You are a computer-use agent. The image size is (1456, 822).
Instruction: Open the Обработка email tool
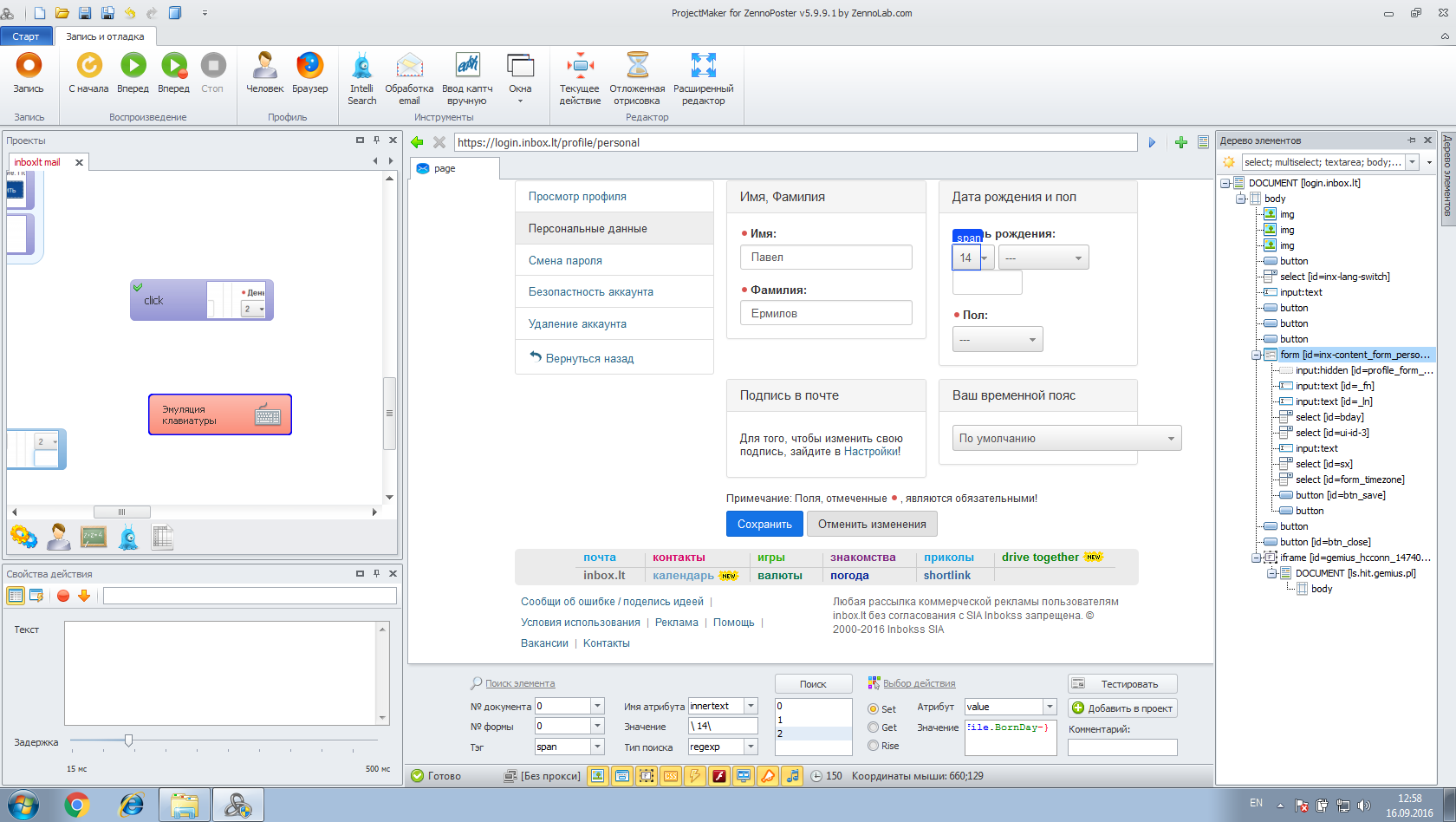409,78
